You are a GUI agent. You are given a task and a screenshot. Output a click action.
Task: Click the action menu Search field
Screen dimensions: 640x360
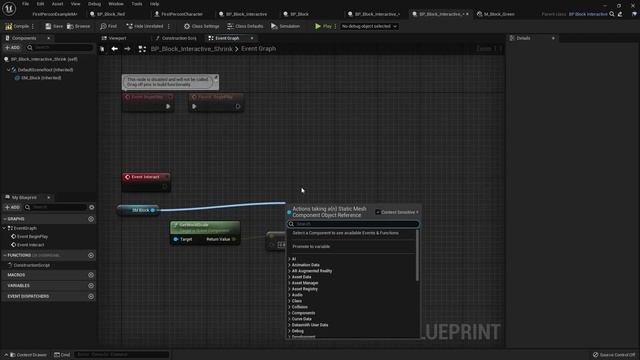click(353, 224)
